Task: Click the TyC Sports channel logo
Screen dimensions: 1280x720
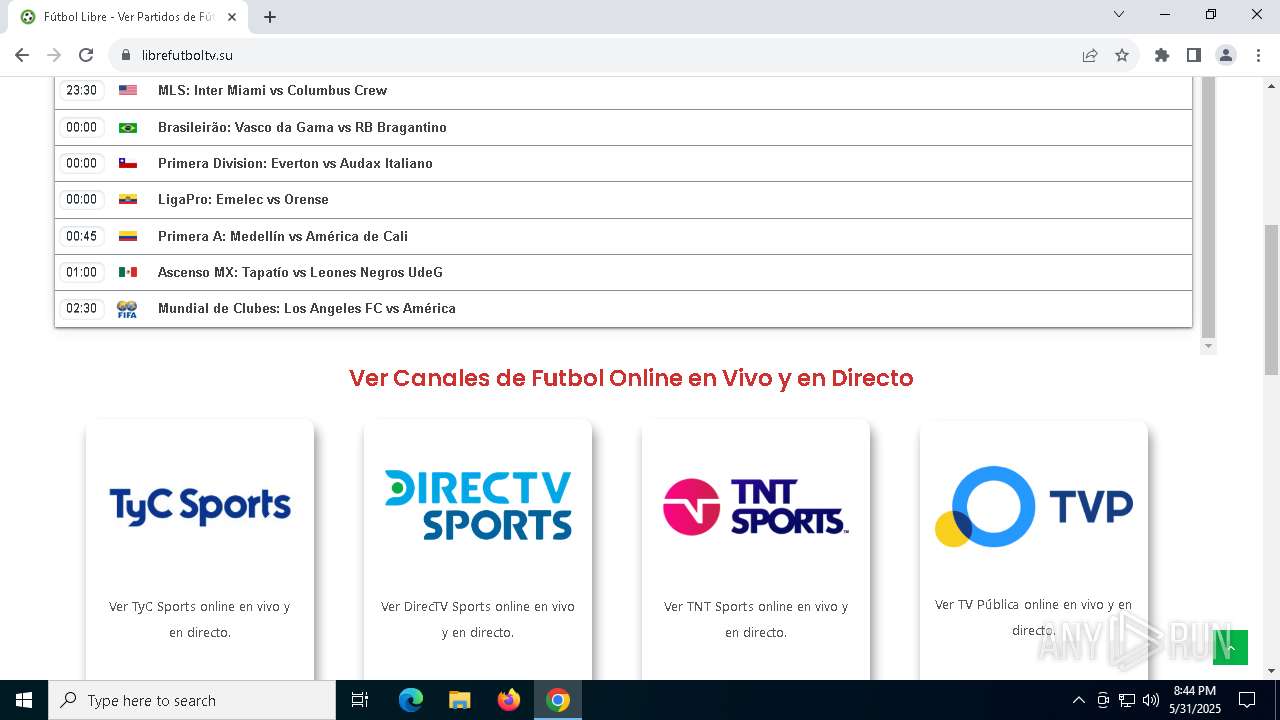Action: [x=200, y=506]
